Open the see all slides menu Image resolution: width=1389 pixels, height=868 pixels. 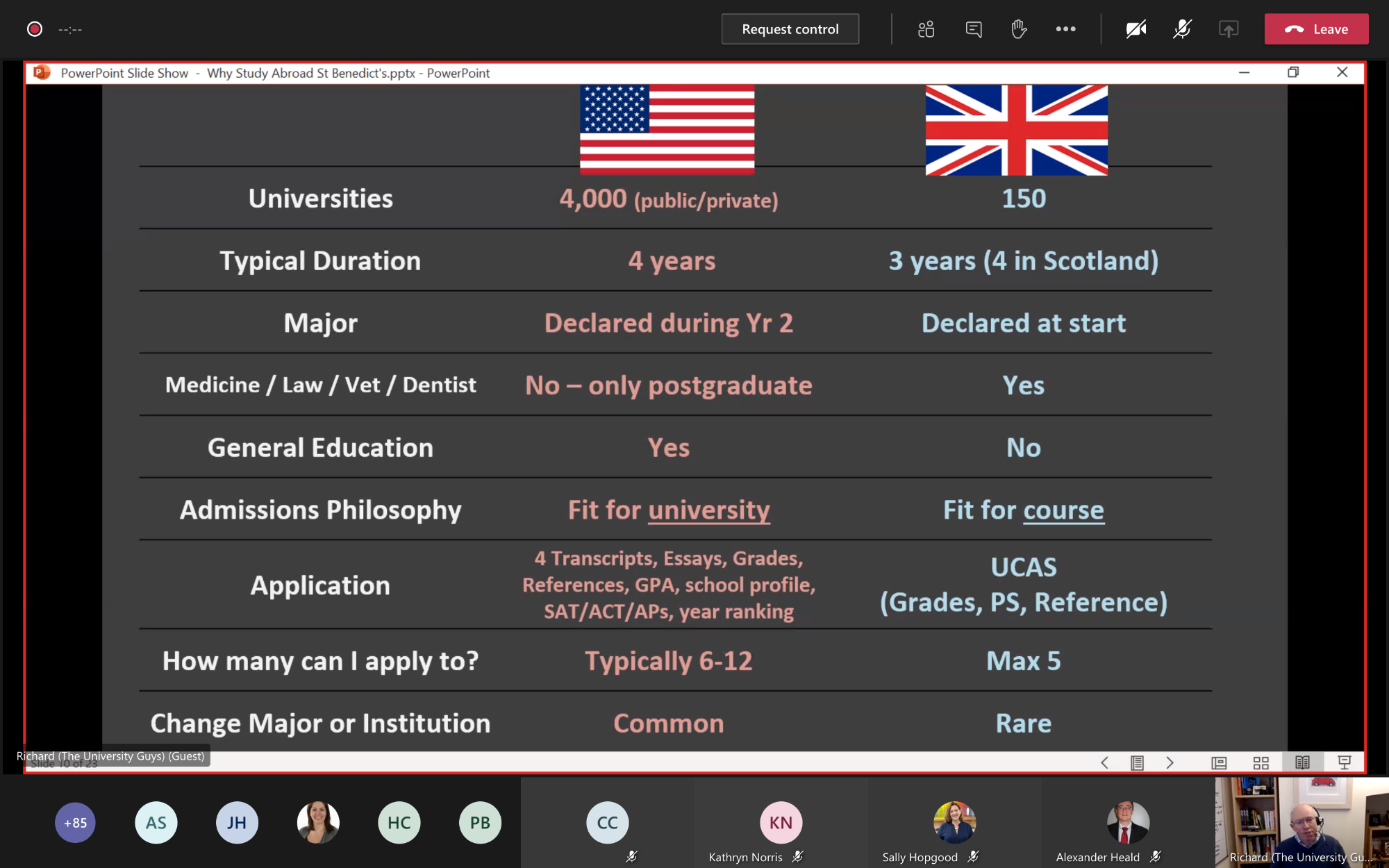(x=1137, y=762)
